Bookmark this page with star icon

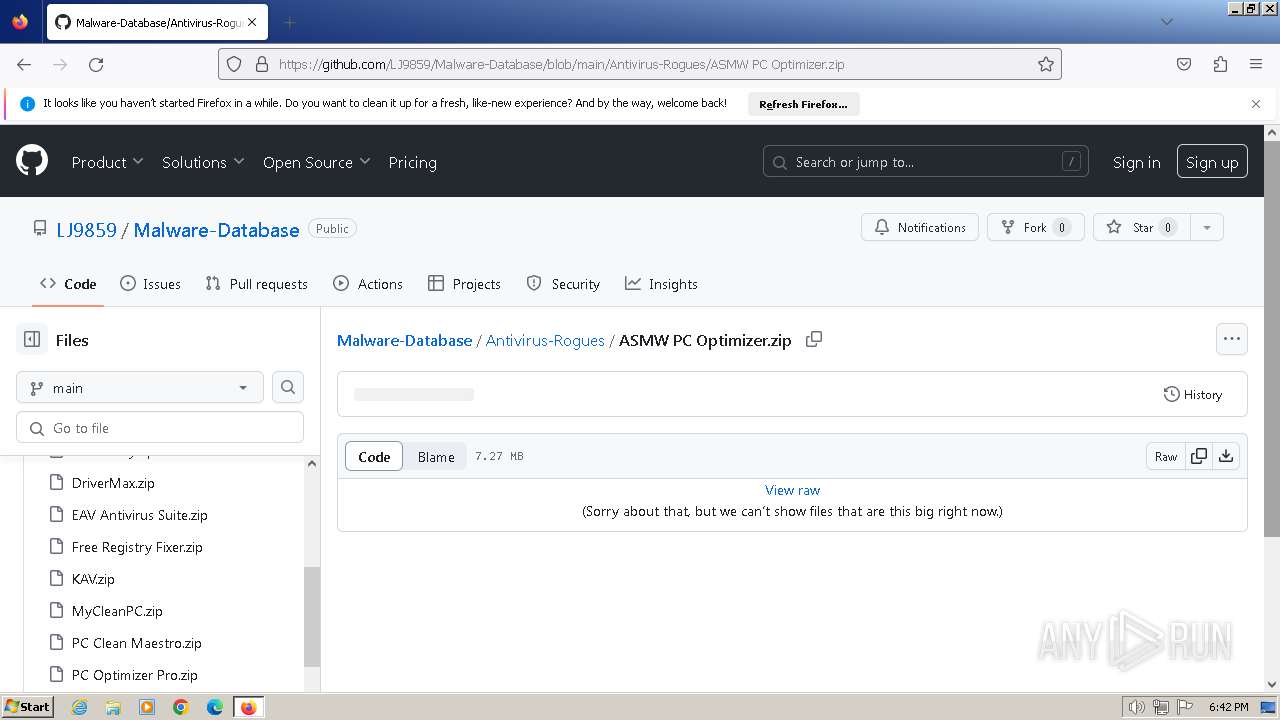(1046, 64)
